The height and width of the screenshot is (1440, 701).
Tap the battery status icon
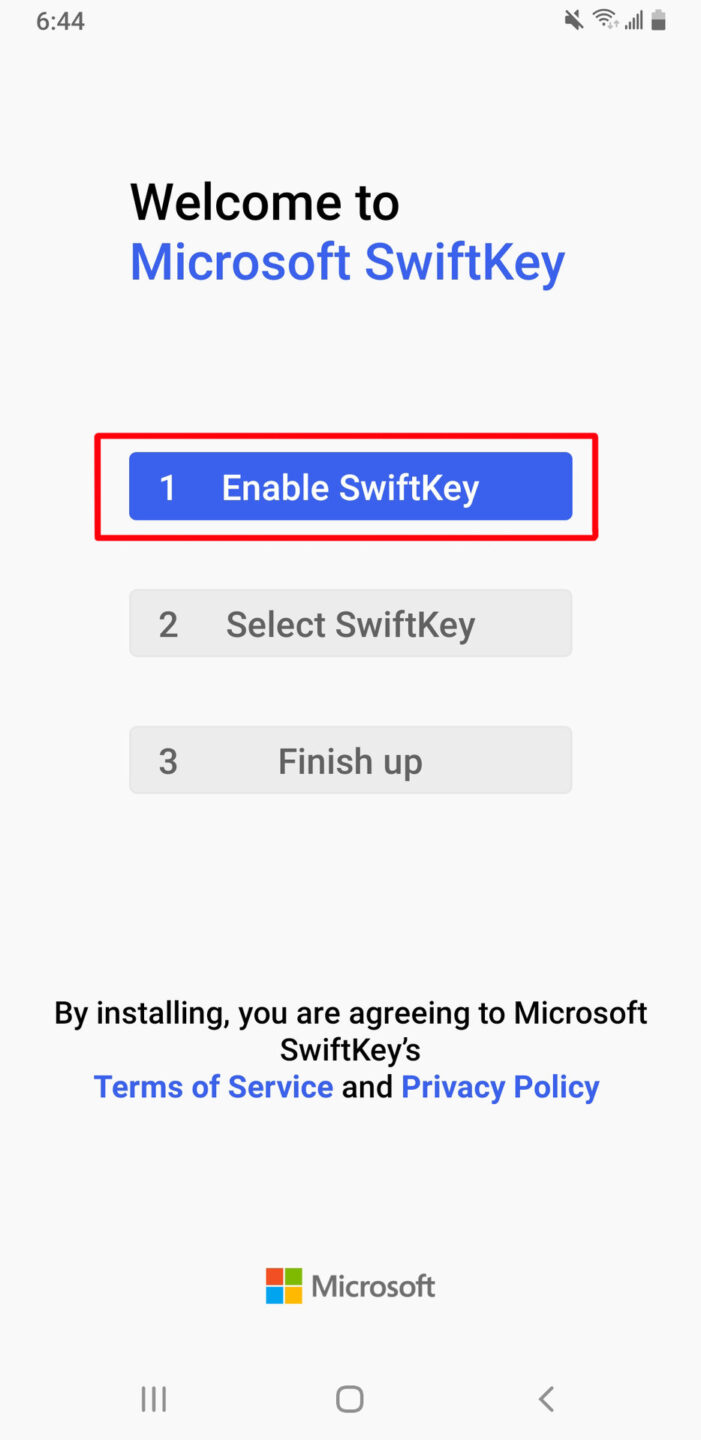(x=658, y=20)
